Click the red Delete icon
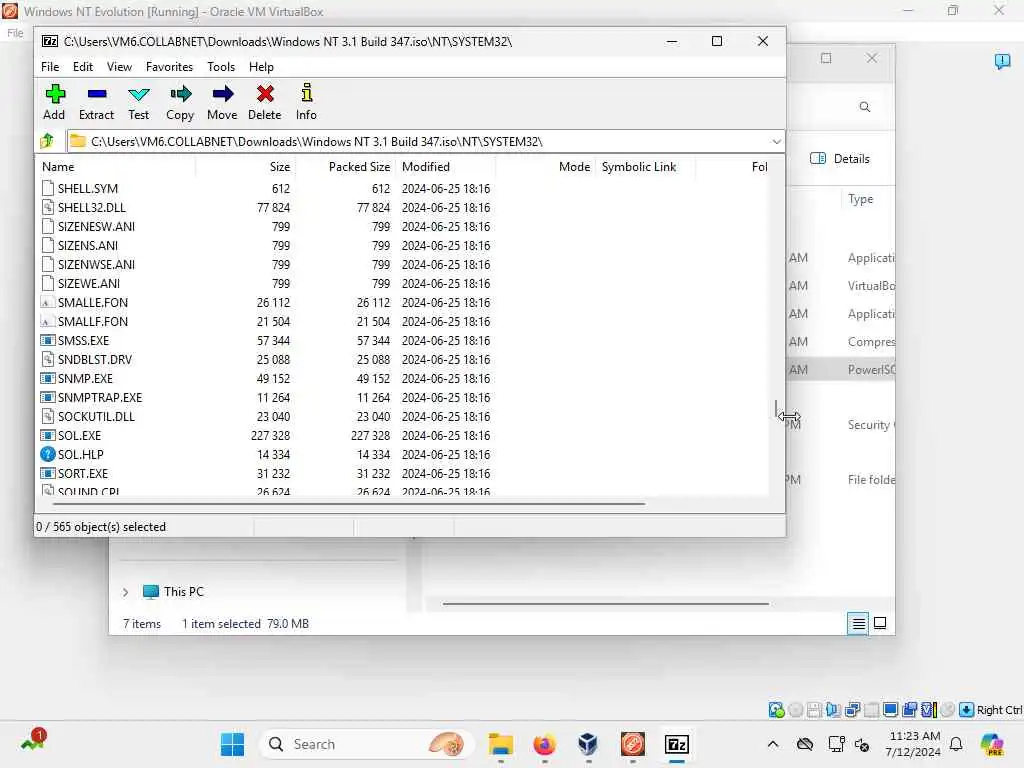This screenshot has height=768, width=1024. tap(264, 94)
